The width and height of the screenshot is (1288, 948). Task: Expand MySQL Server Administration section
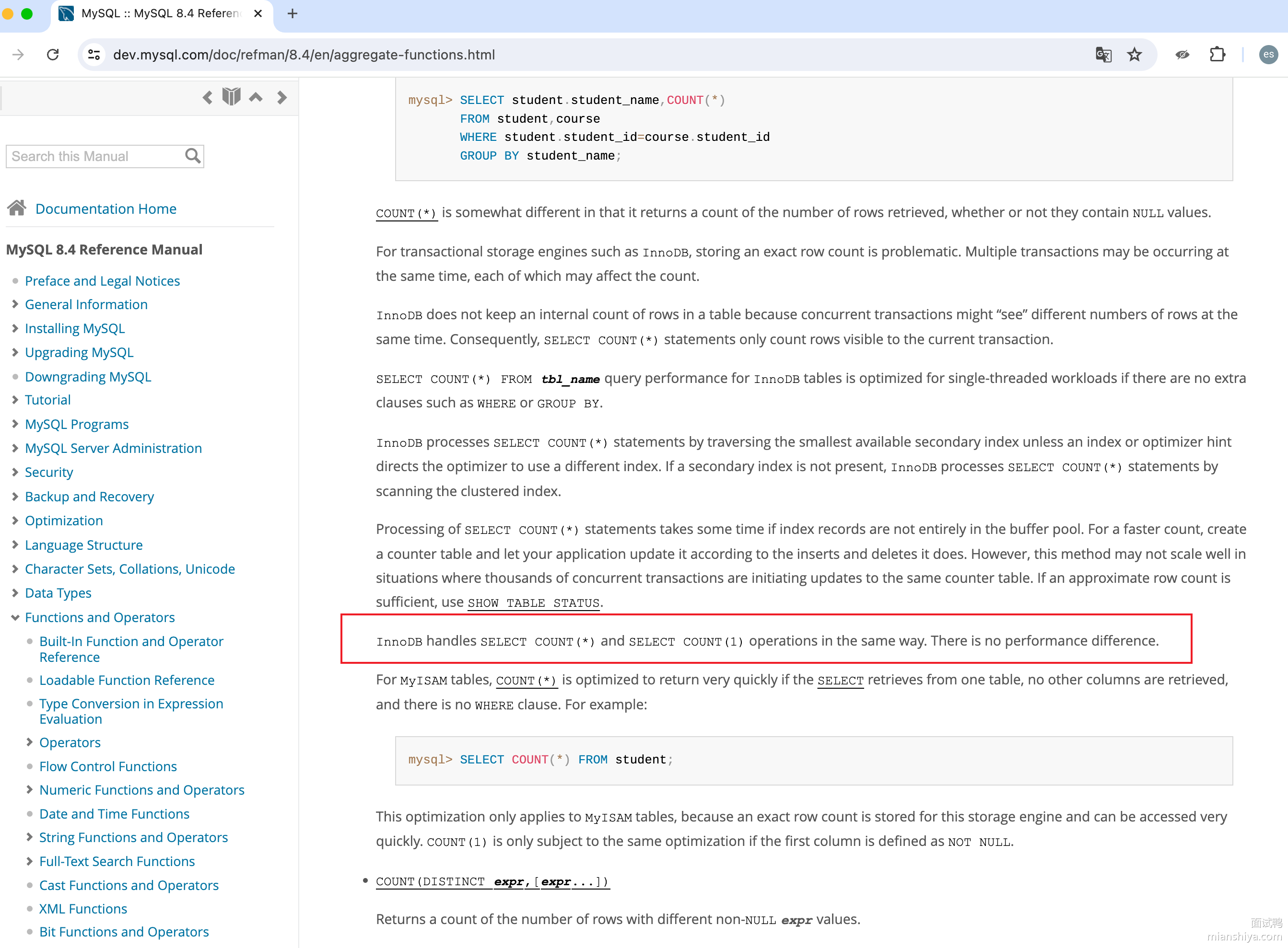pyautogui.click(x=15, y=448)
